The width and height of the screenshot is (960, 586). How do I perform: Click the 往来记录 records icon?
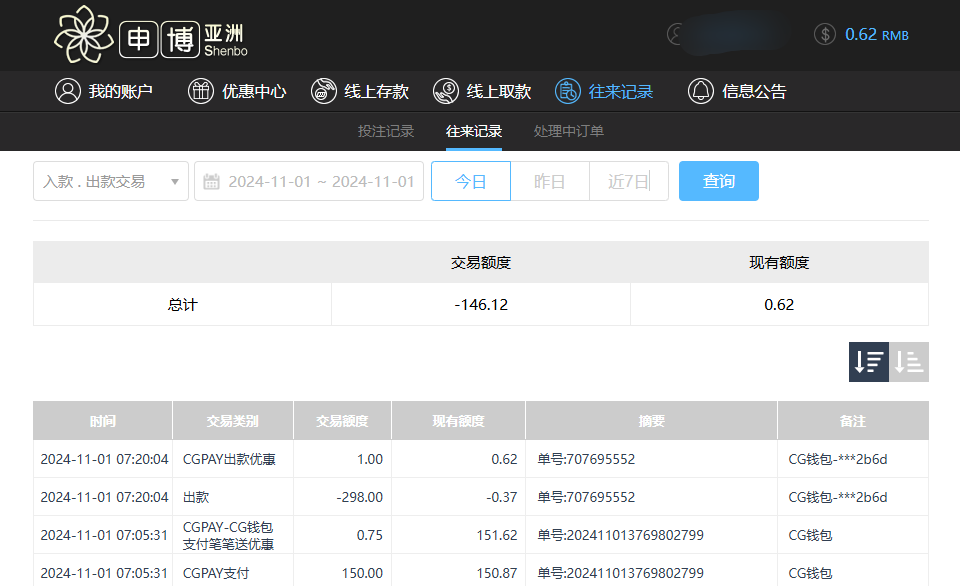(567, 91)
